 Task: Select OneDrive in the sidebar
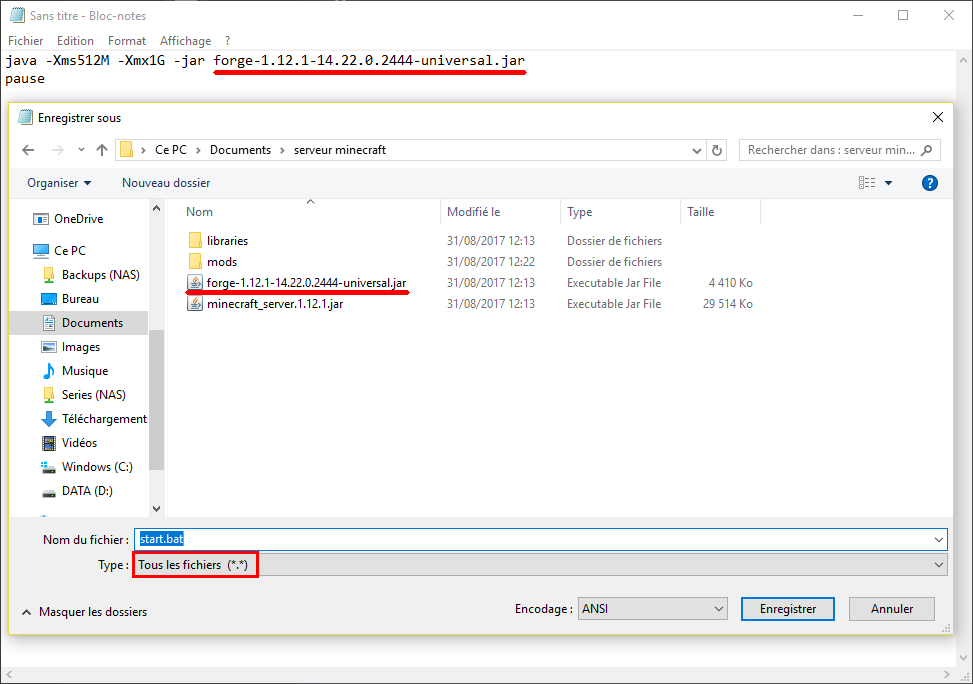[78, 219]
